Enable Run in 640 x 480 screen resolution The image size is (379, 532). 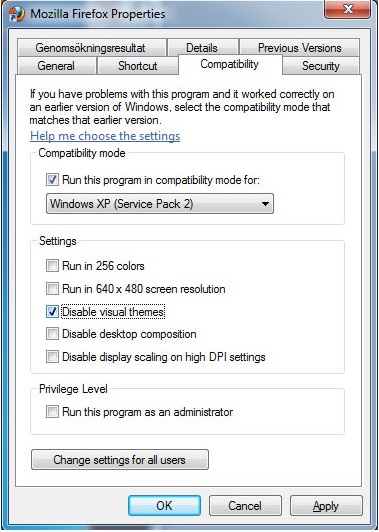pyautogui.click(x=52, y=289)
